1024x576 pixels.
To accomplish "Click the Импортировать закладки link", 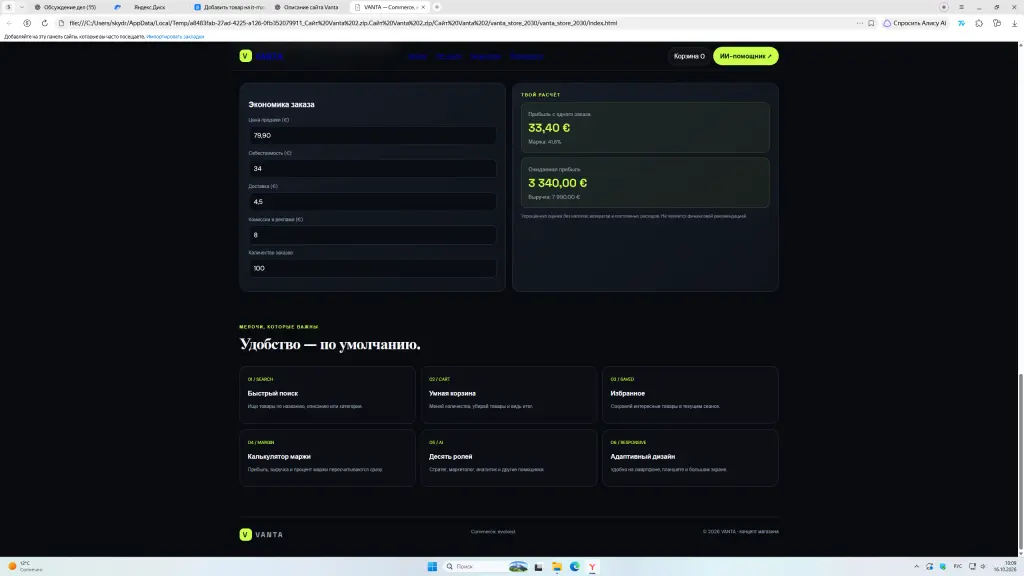I will (175, 37).
